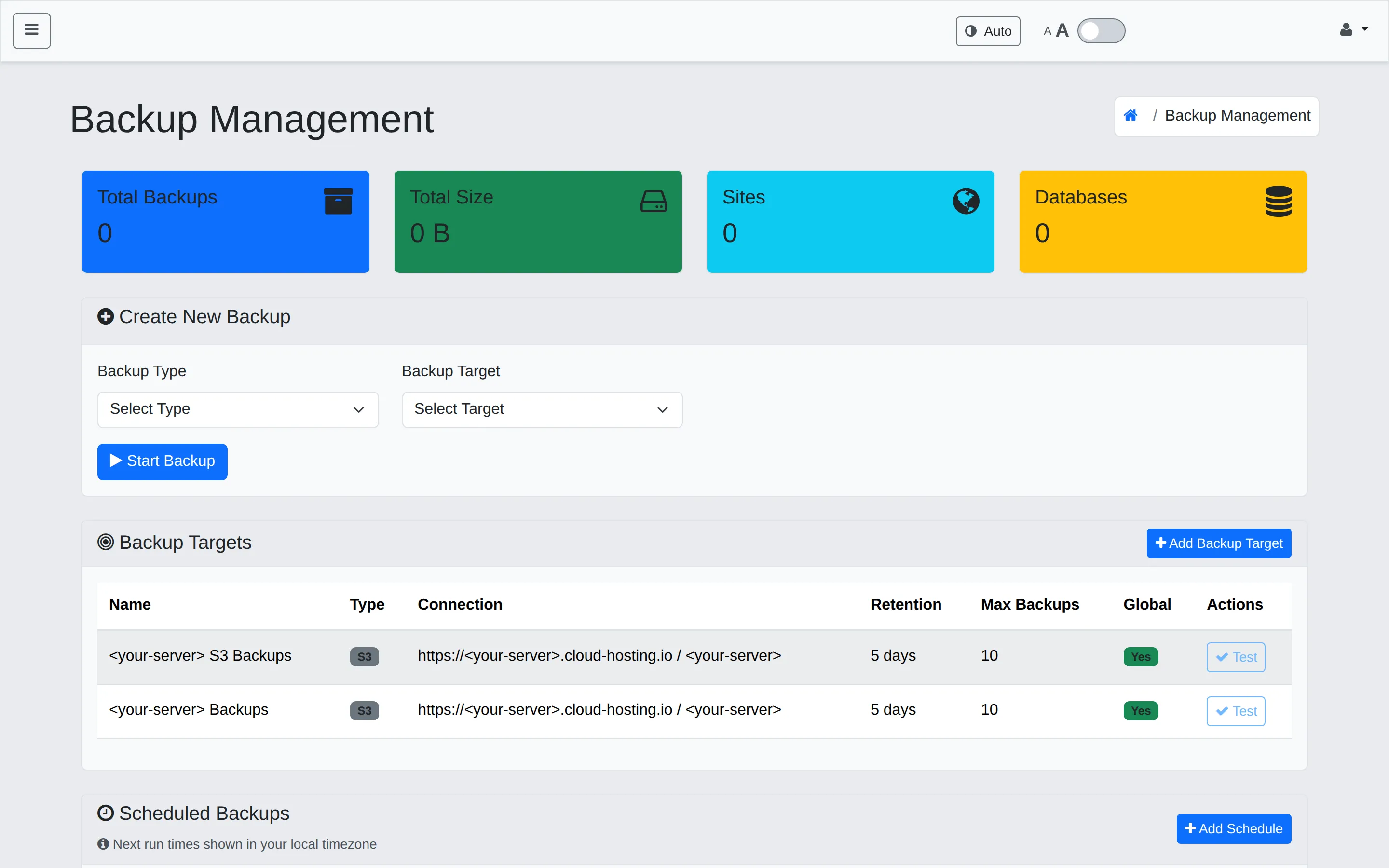Click the '<your-server> S3 Backups' name cell
The image size is (1389, 868).
(200, 656)
